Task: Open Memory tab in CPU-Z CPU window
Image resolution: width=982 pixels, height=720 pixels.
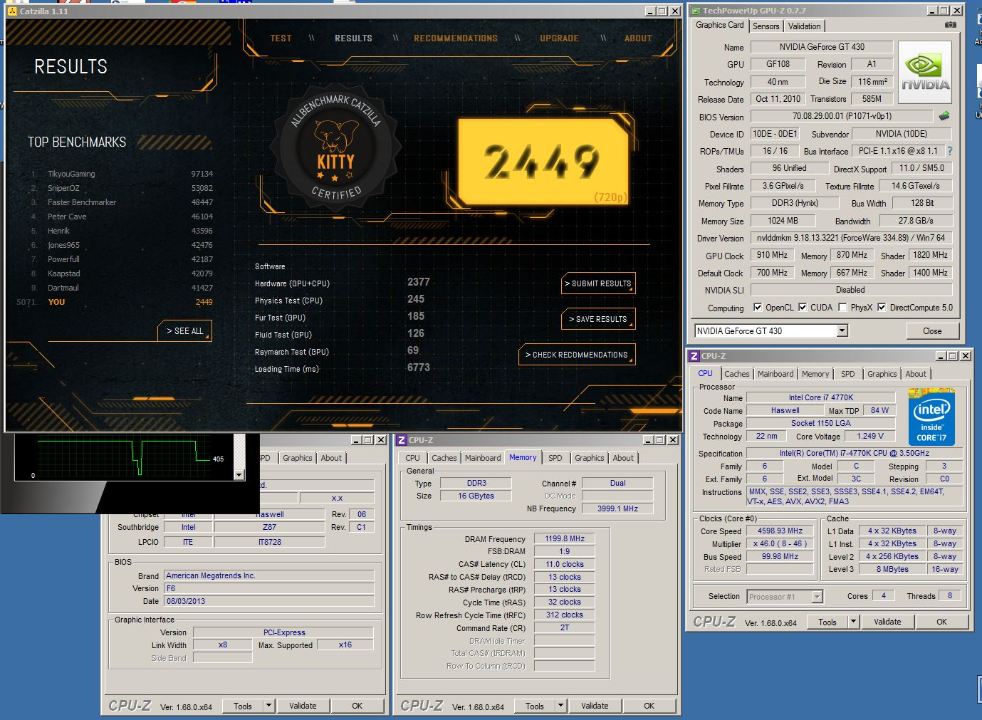Action: [x=815, y=374]
